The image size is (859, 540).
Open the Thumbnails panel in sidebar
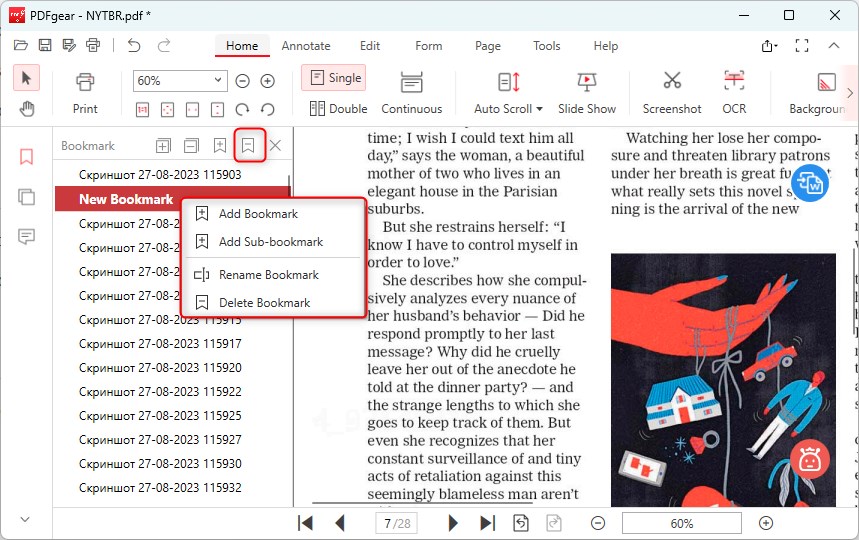coord(27,197)
